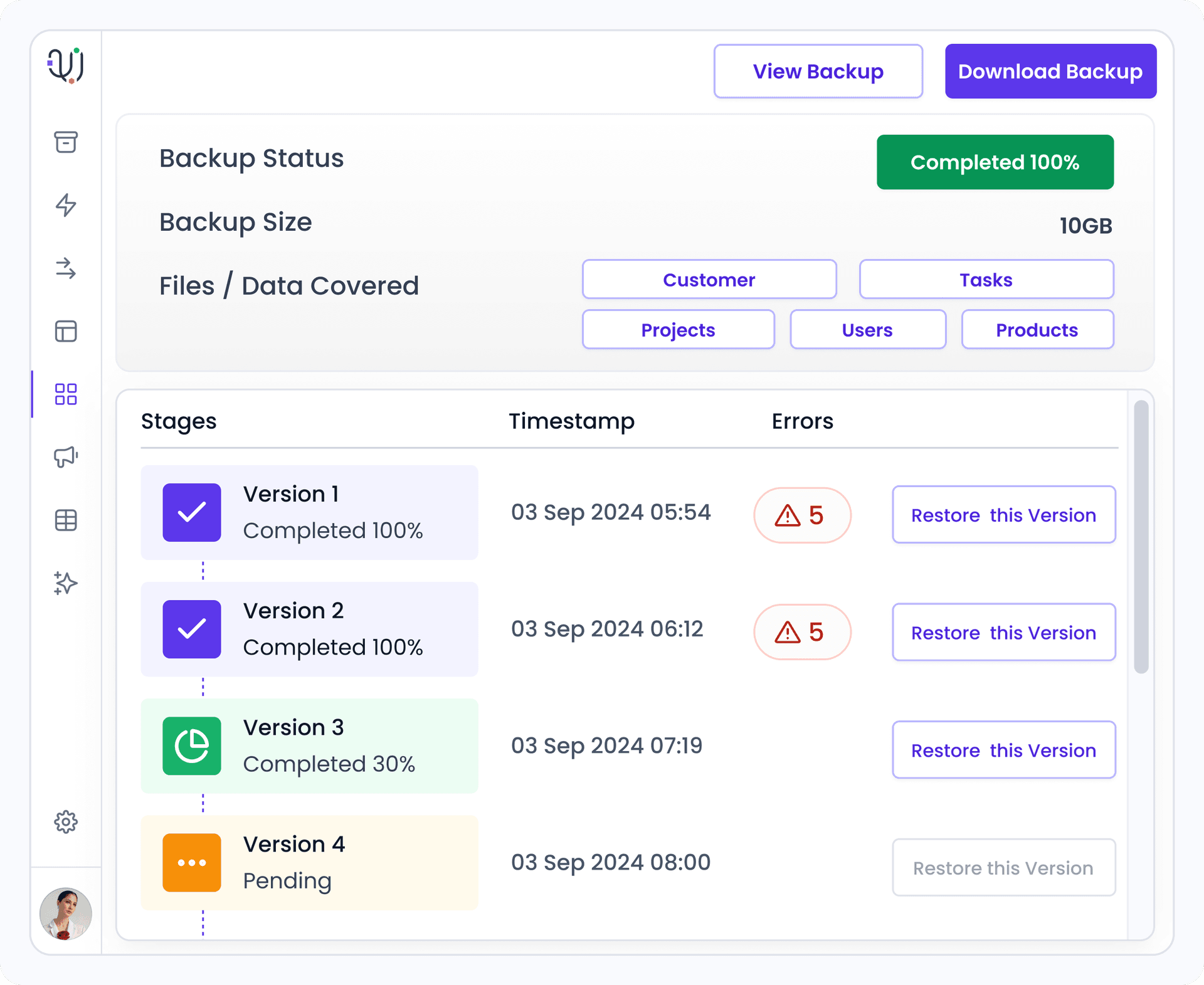Open the settings gear icon
The height and width of the screenshot is (985, 1204).
[x=65, y=823]
